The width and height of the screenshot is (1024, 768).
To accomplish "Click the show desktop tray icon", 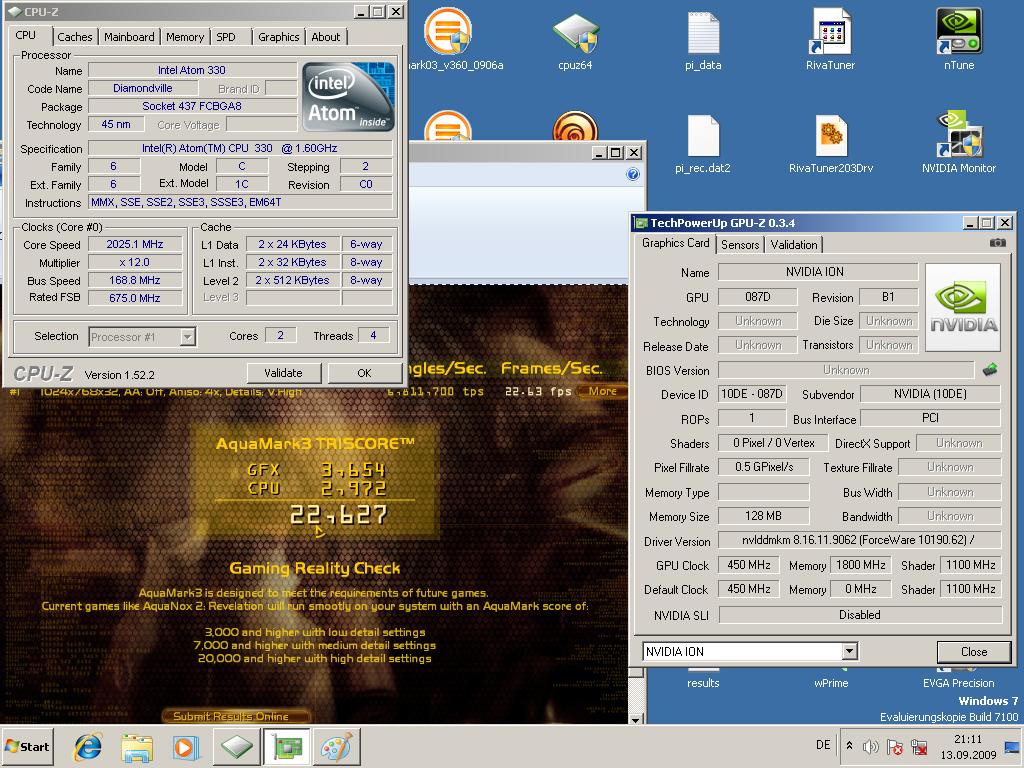I will [1012, 746].
